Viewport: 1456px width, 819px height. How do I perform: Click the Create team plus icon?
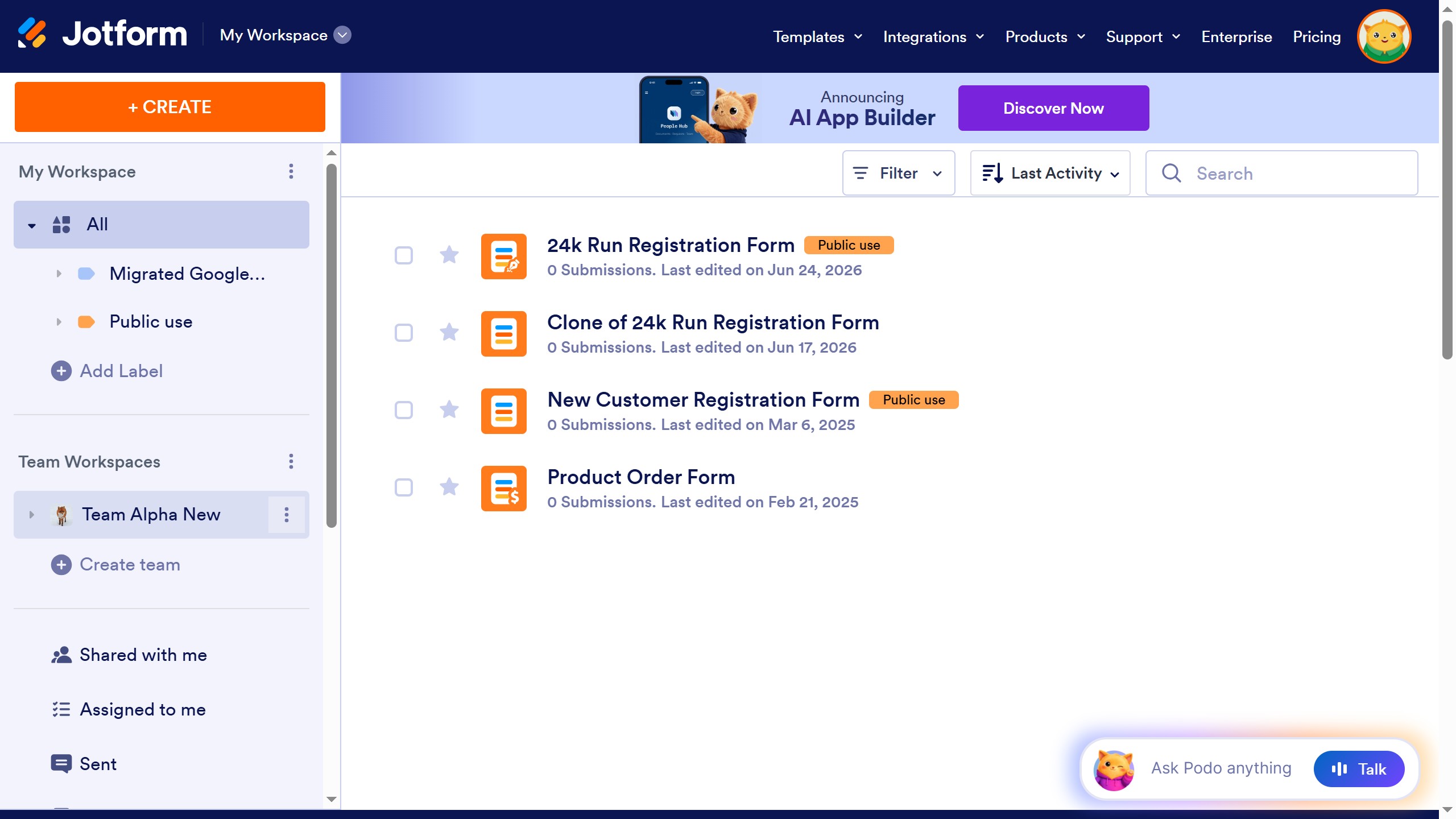tap(61, 565)
